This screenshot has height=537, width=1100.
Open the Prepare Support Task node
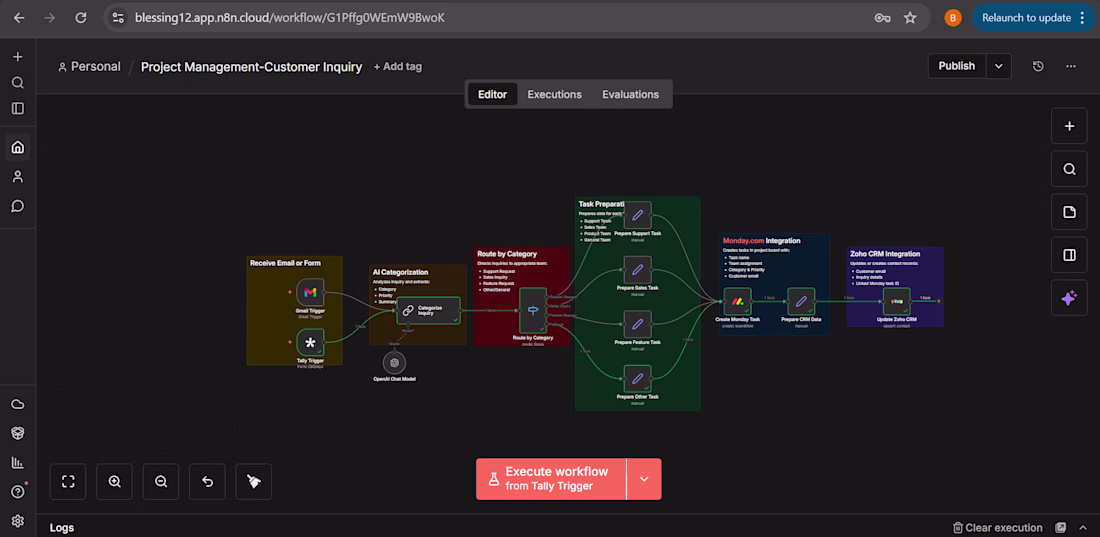click(638, 215)
